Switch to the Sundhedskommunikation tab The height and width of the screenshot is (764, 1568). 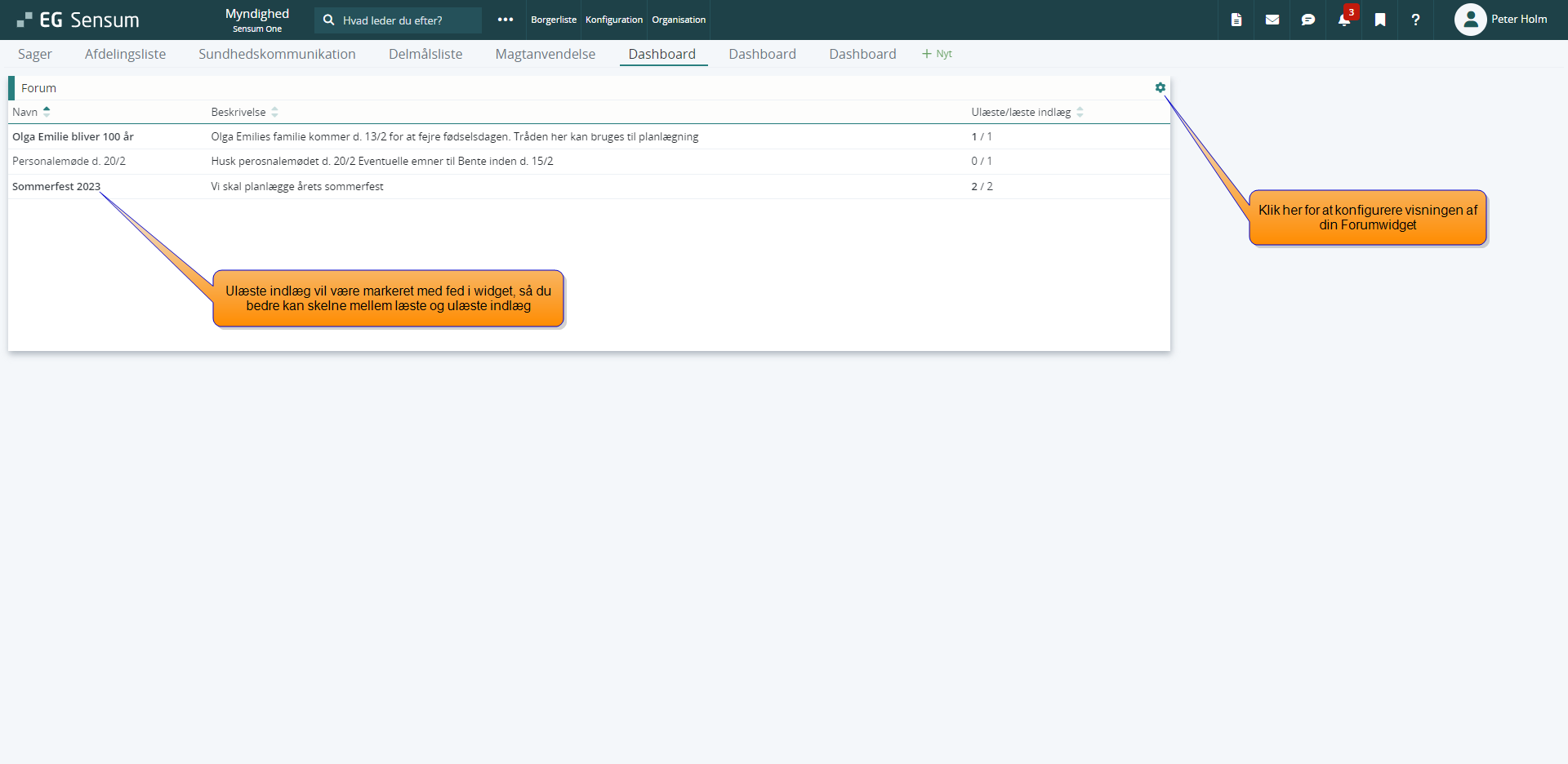[x=277, y=54]
